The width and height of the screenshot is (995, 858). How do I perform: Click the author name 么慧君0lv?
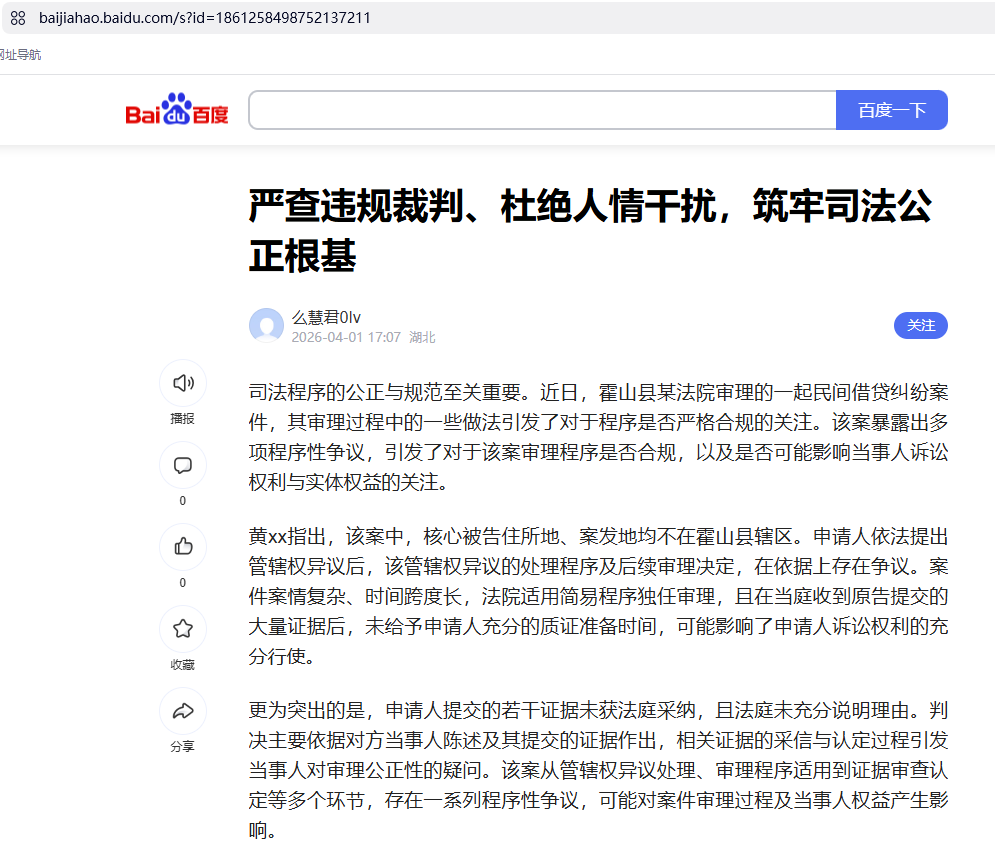pos(326,317)
